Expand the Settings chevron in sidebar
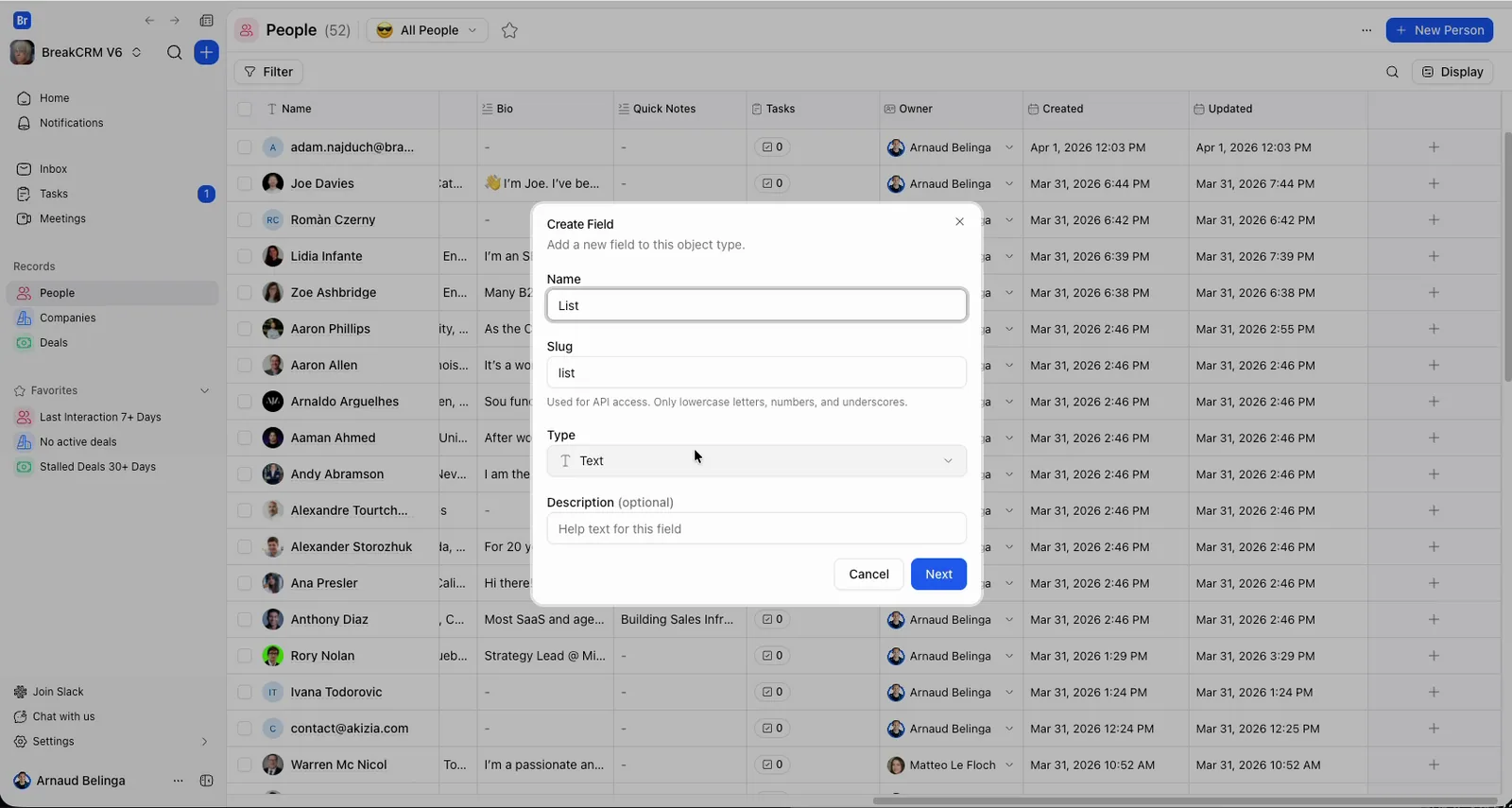The image size is (1512, 808). click(204, 742)
